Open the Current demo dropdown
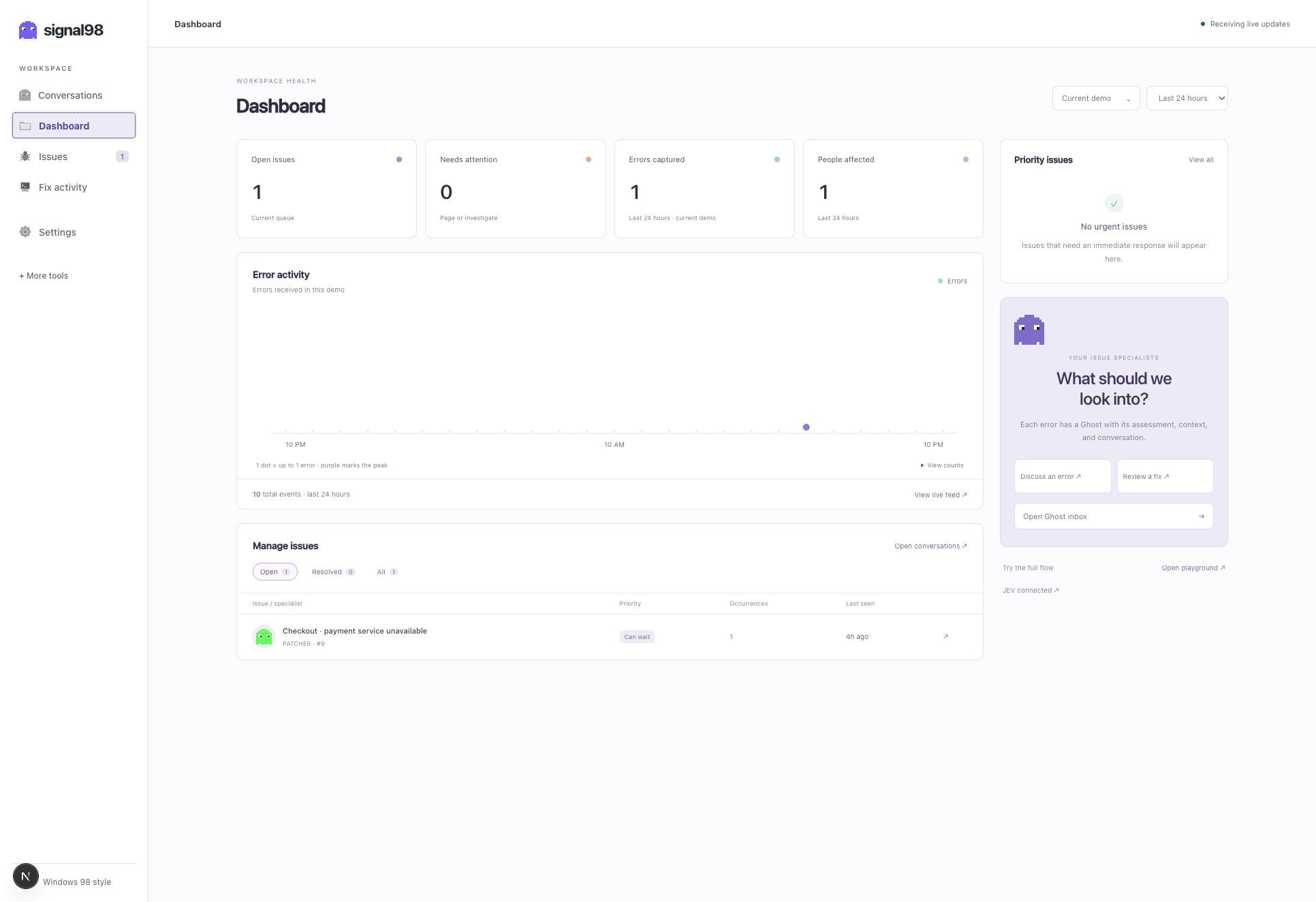Viewport: 1316px width, 902px height. pyautogui.click(x=1095, y=98)
